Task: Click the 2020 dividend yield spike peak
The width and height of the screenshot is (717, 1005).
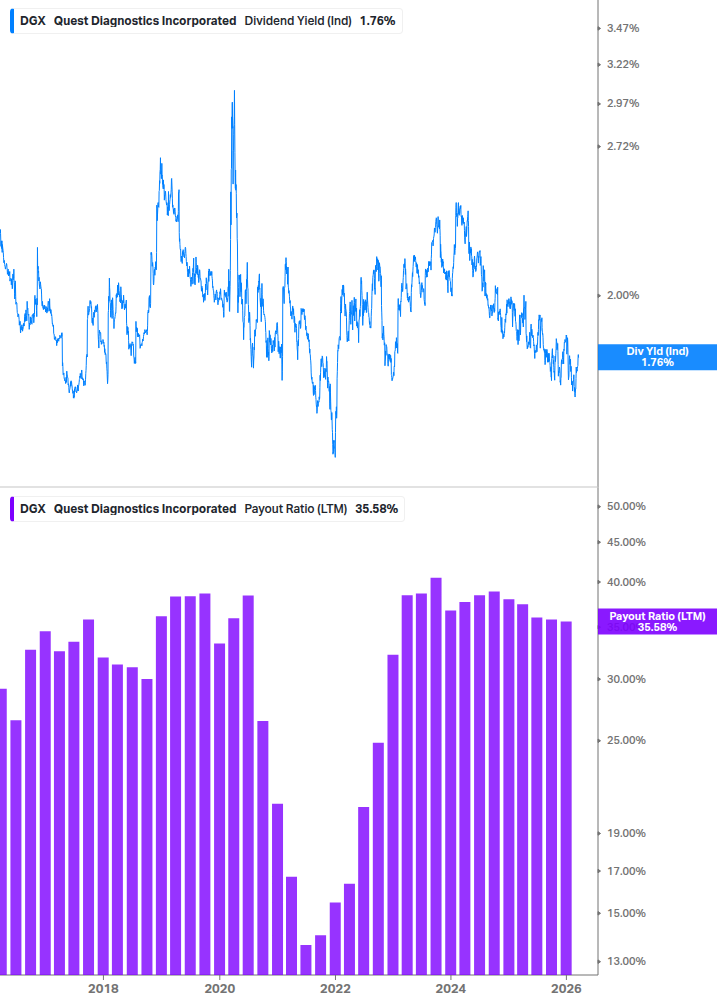Action: click(234, 92)
